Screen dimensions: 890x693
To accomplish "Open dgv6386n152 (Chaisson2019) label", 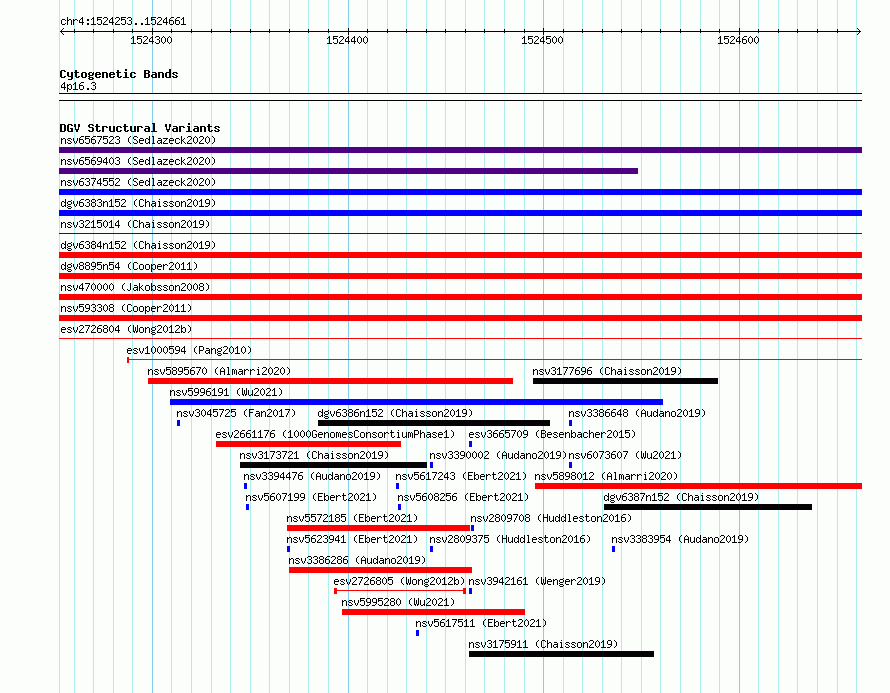I will point(395,413).
